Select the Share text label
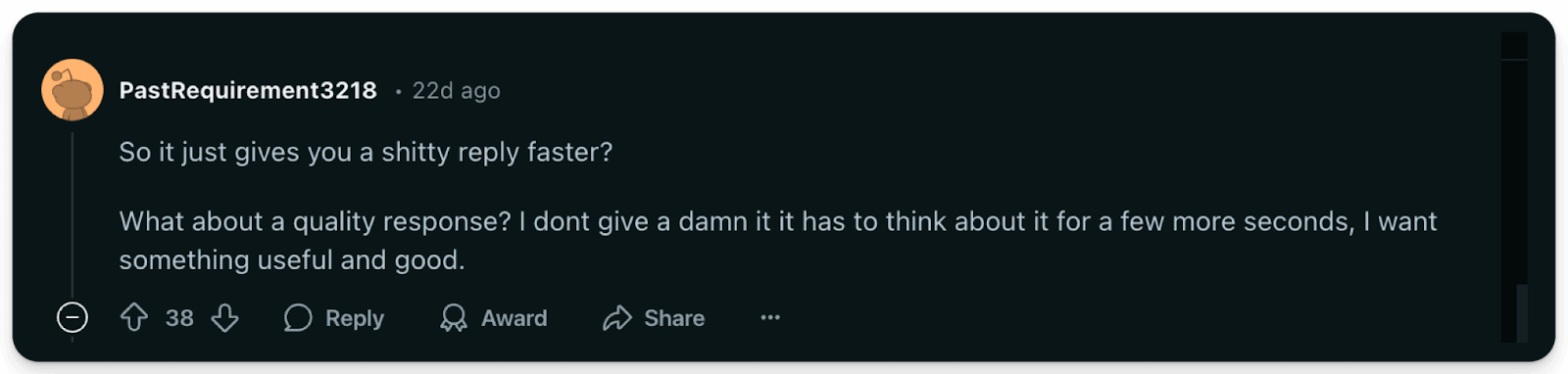 click(x=674, y=318)
